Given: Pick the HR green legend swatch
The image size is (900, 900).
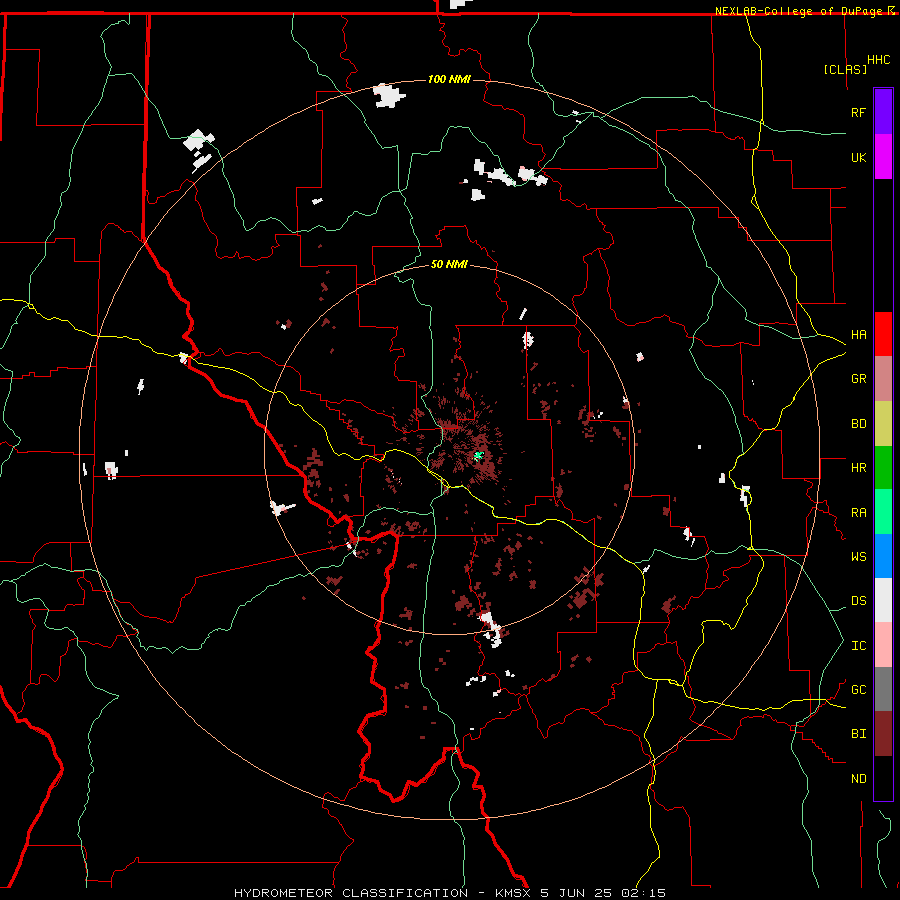Looking at the screenshot, I should (883, 468).
